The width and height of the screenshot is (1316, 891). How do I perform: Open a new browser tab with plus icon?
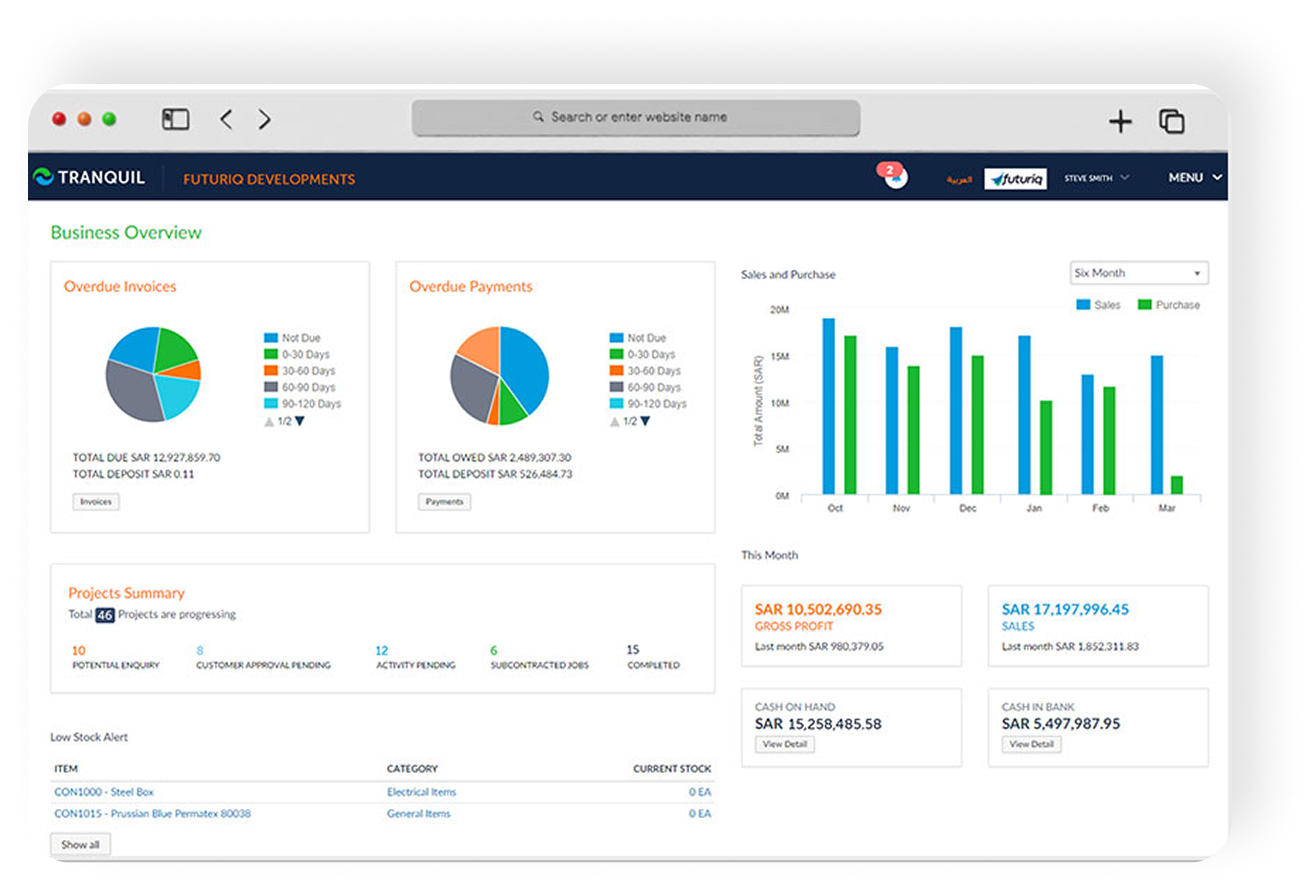[1120, 121]
